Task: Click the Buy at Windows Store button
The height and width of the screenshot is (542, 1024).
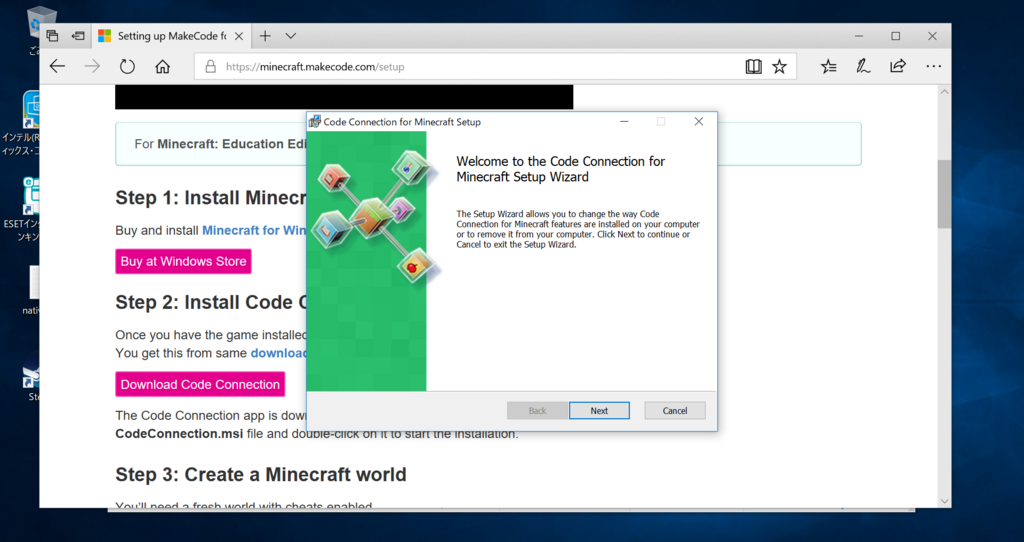Action: (184, 261)
